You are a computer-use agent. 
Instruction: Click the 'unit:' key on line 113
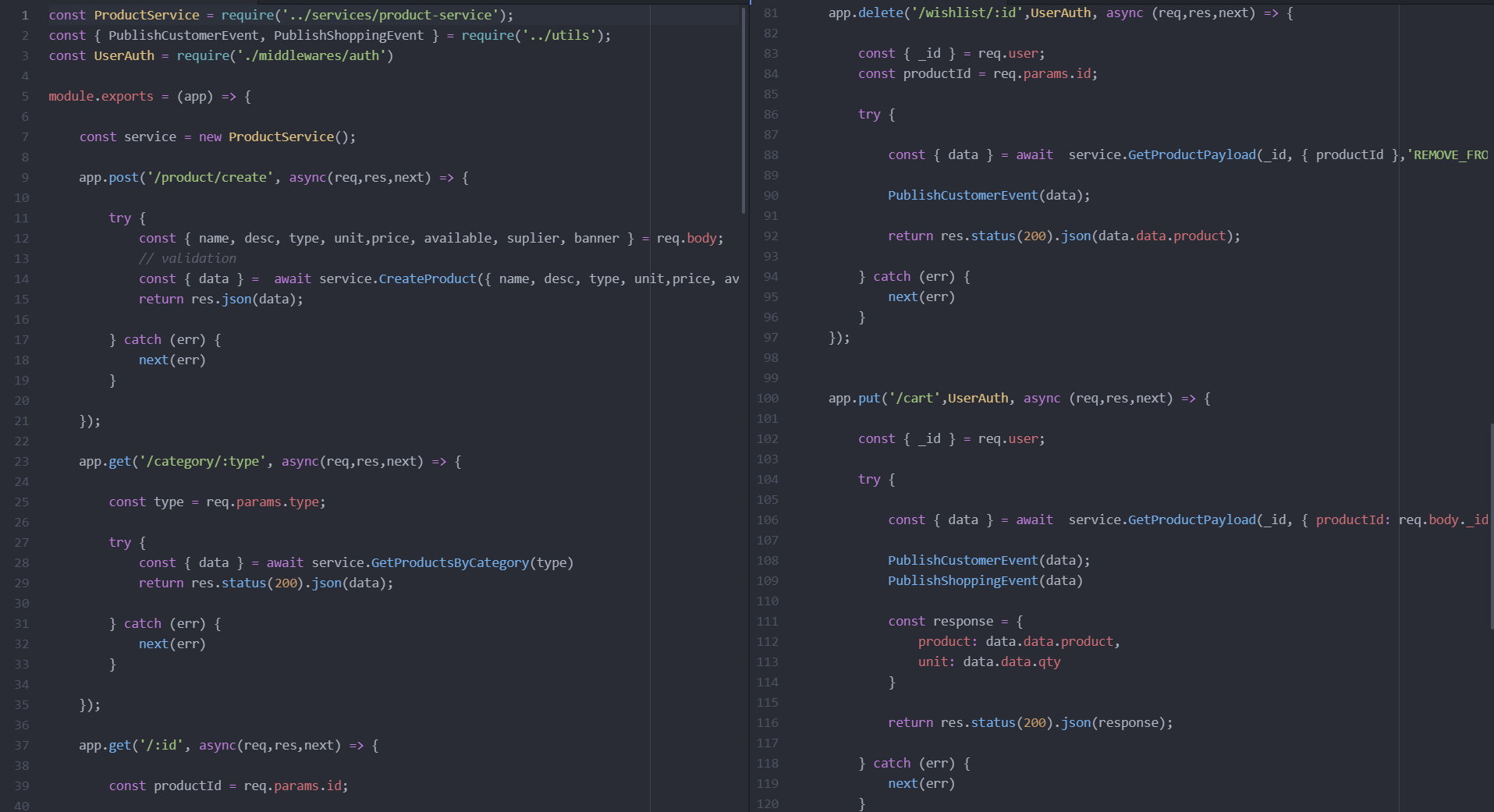point(936,661)
